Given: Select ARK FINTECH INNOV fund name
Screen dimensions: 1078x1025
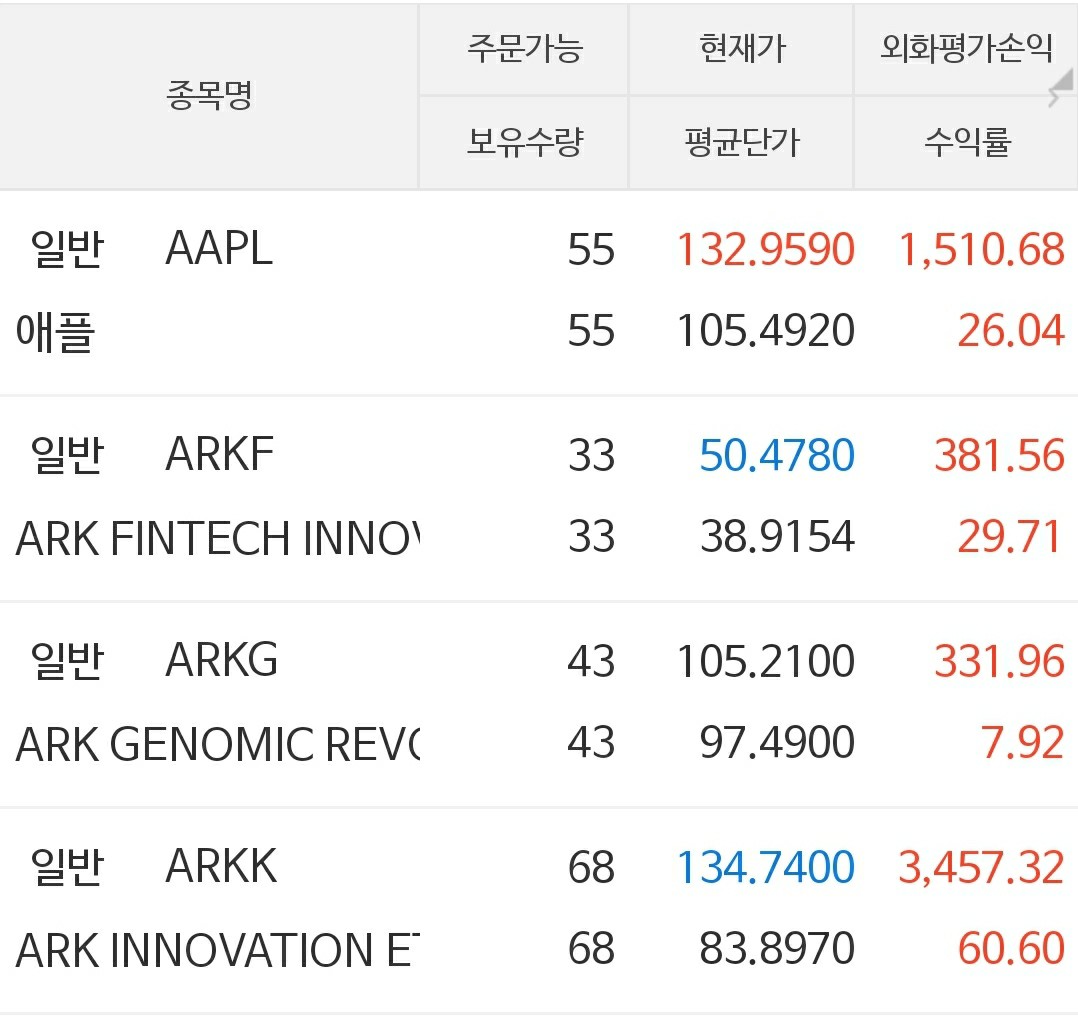Looking at the screenshot, I should coord(218,538).
